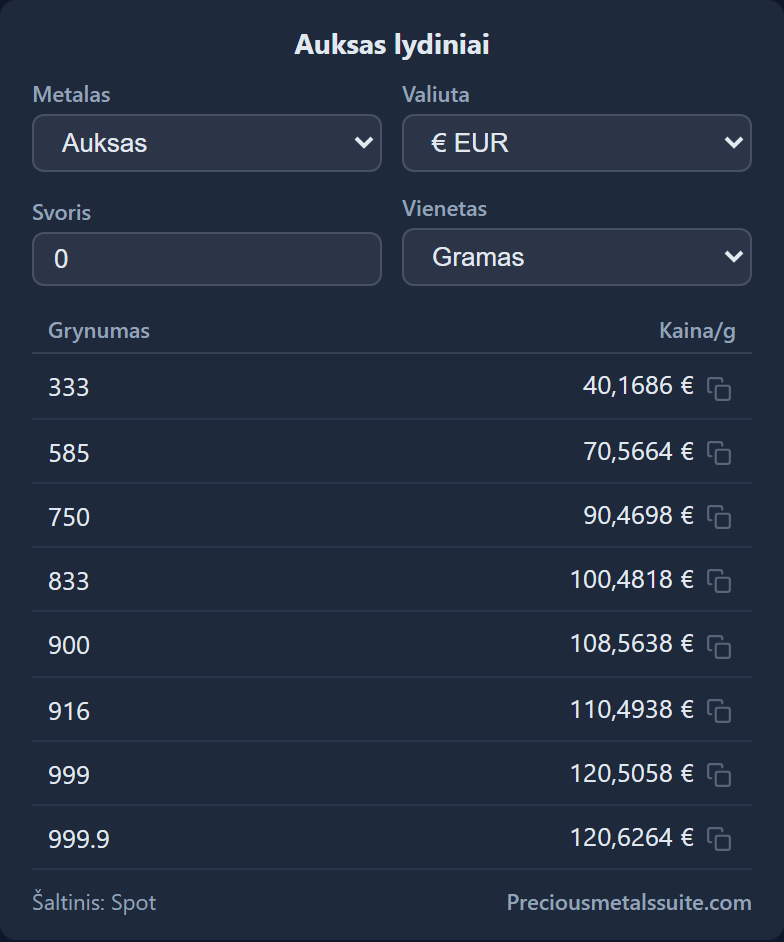784x942 pixels.
Task: Select the 999.9 purity row
Action: point(392,837)
